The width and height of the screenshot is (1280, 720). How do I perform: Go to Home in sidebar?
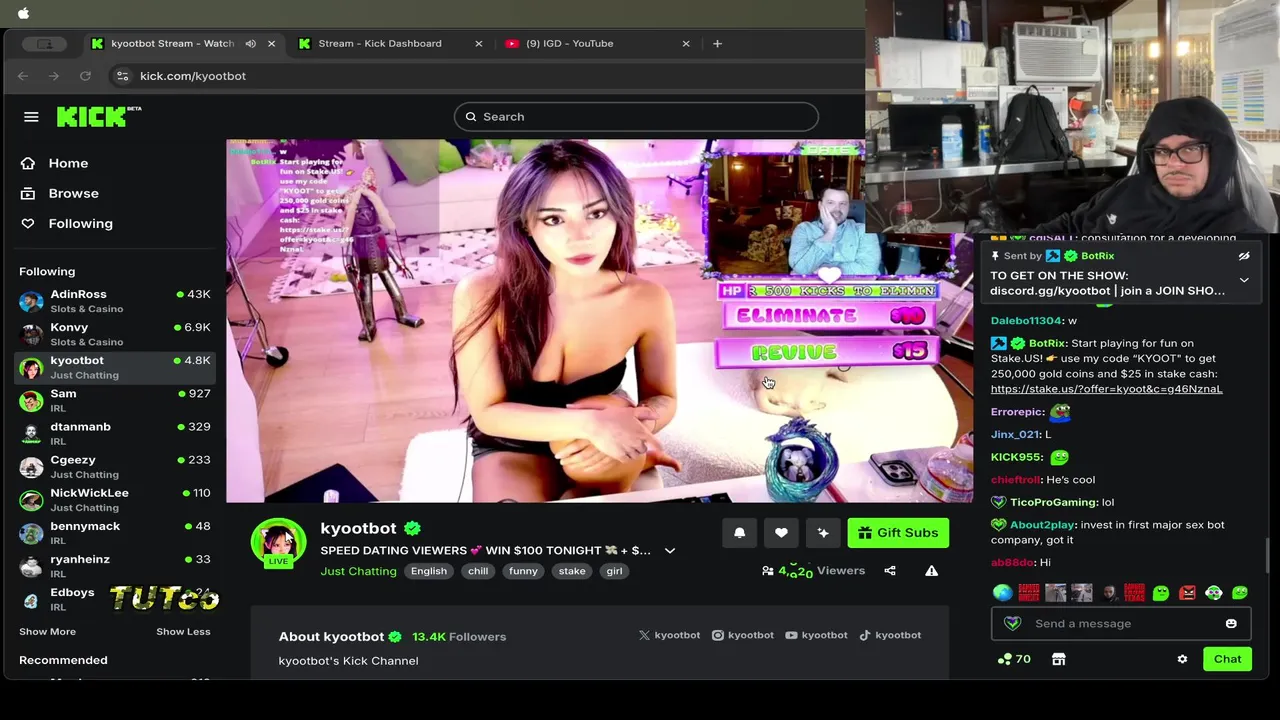coord(68,163)
